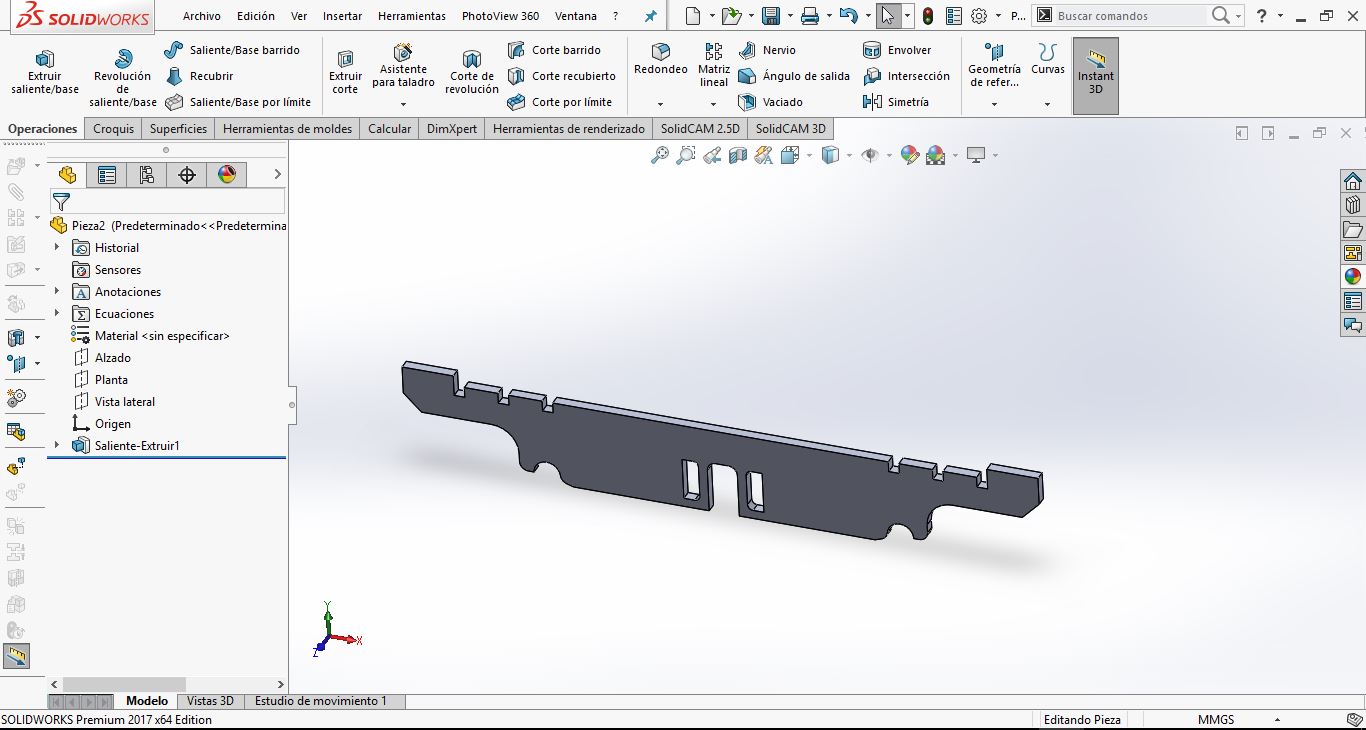1366x730 pixels.
Task: Select Material <sin especificar> tree item
Action: pyautogui.click(x=162, y=335)
